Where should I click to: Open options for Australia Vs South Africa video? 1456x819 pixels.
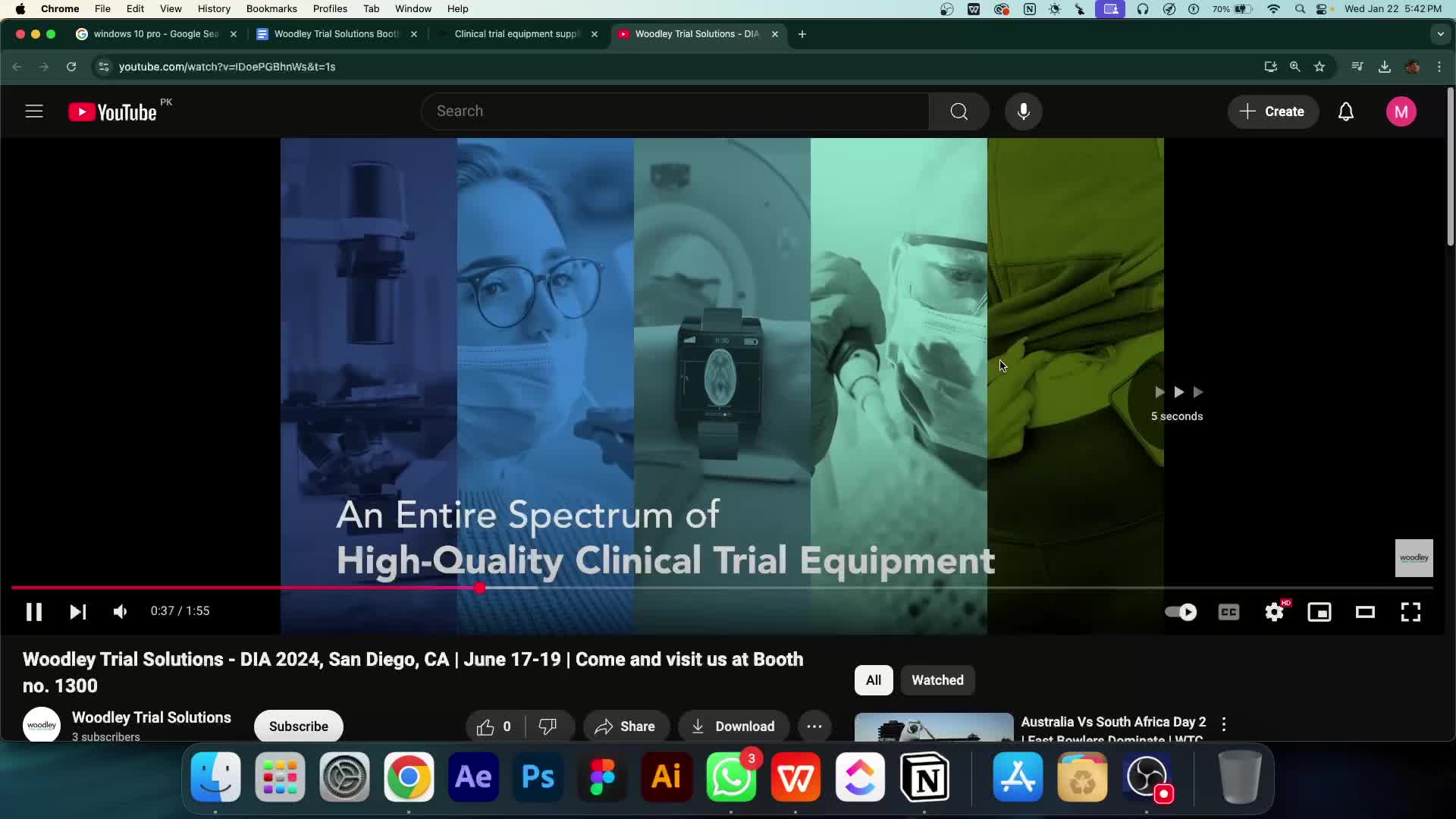(1223, 723)
